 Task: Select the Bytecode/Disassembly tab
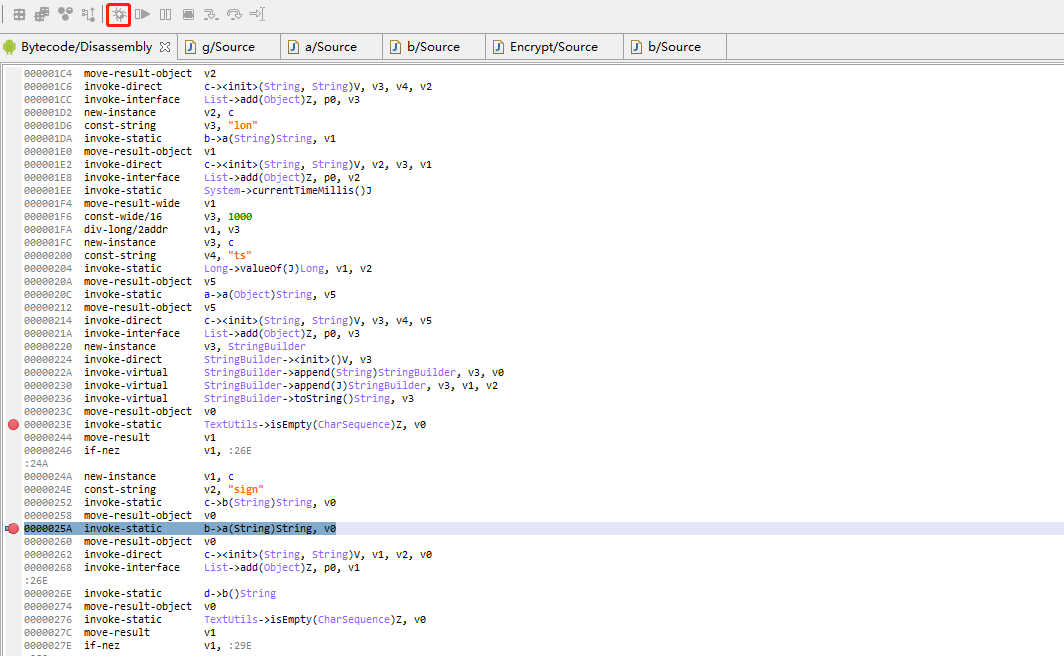pyautogui.click(x=86, y=47)
